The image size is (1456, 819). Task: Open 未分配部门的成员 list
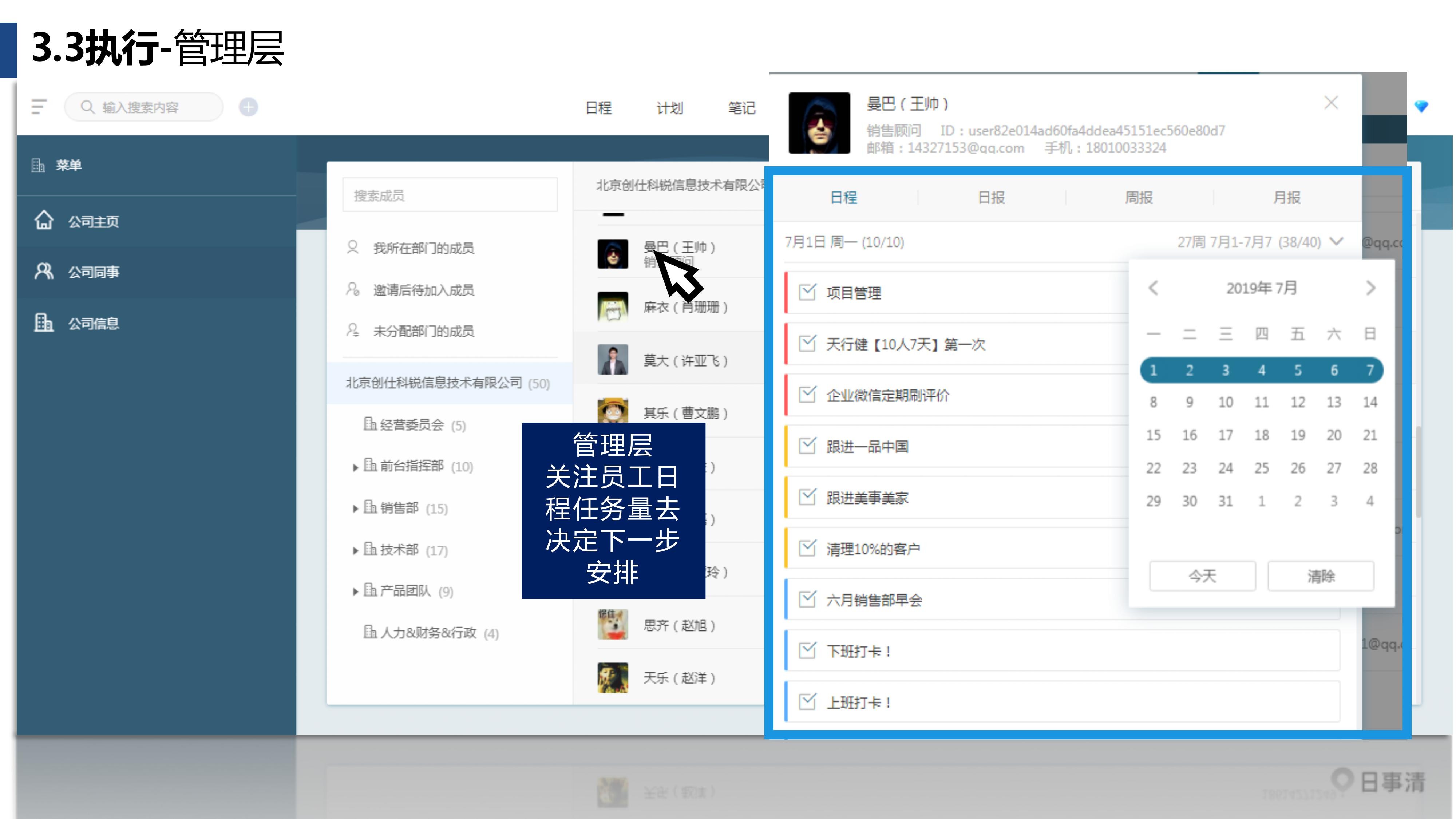coord(423,331)
